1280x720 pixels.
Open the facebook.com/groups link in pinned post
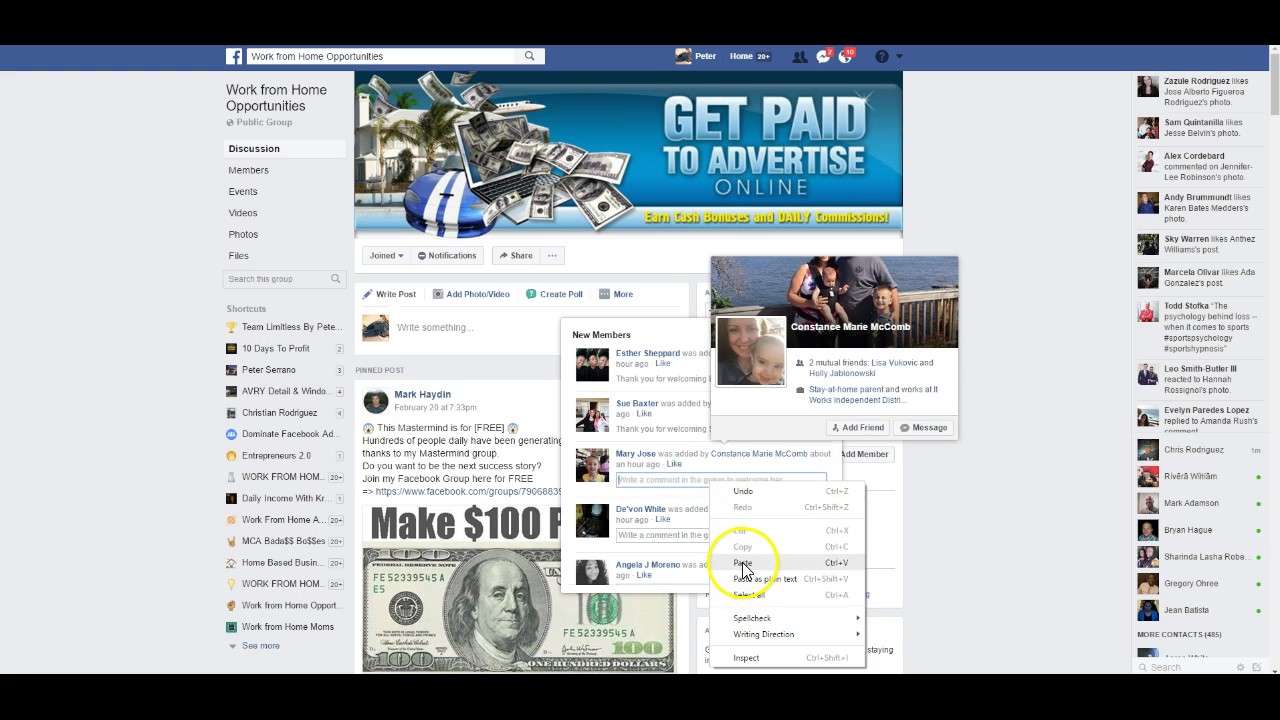[x=468, y=492]
